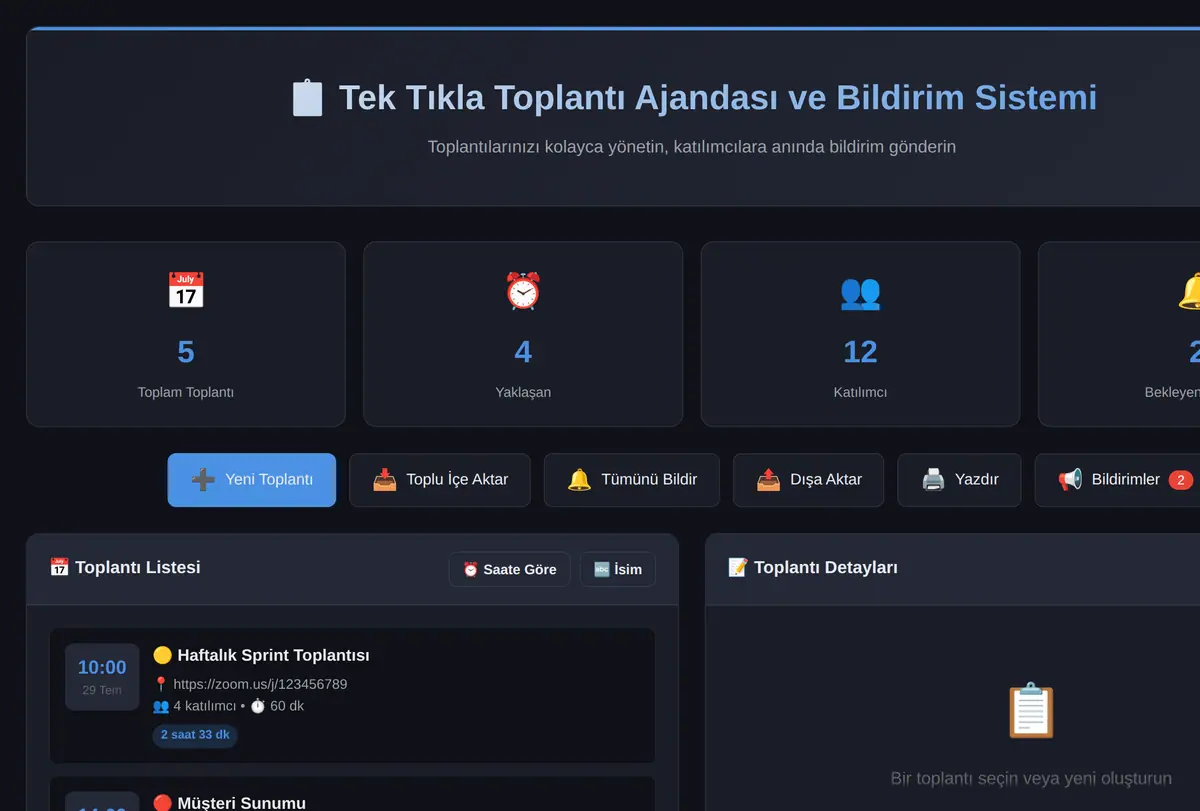1200x811 pixels.
Task: Open the zoom.us/j/123456789 link
Action: pyautogui.click(x=260, y=684)
